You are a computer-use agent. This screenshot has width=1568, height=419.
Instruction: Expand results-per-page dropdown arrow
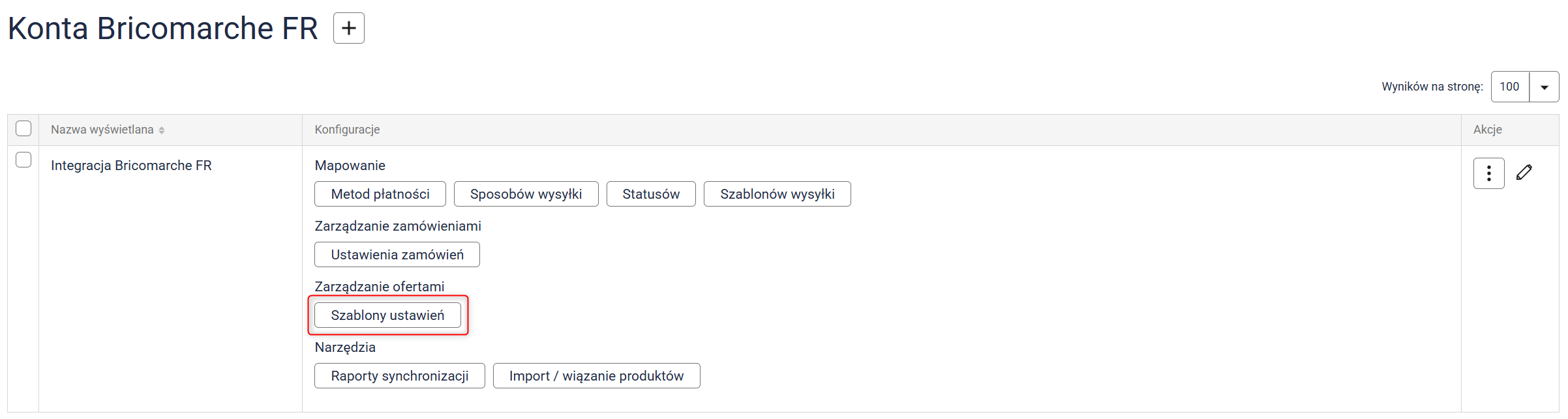[1544, 87]
